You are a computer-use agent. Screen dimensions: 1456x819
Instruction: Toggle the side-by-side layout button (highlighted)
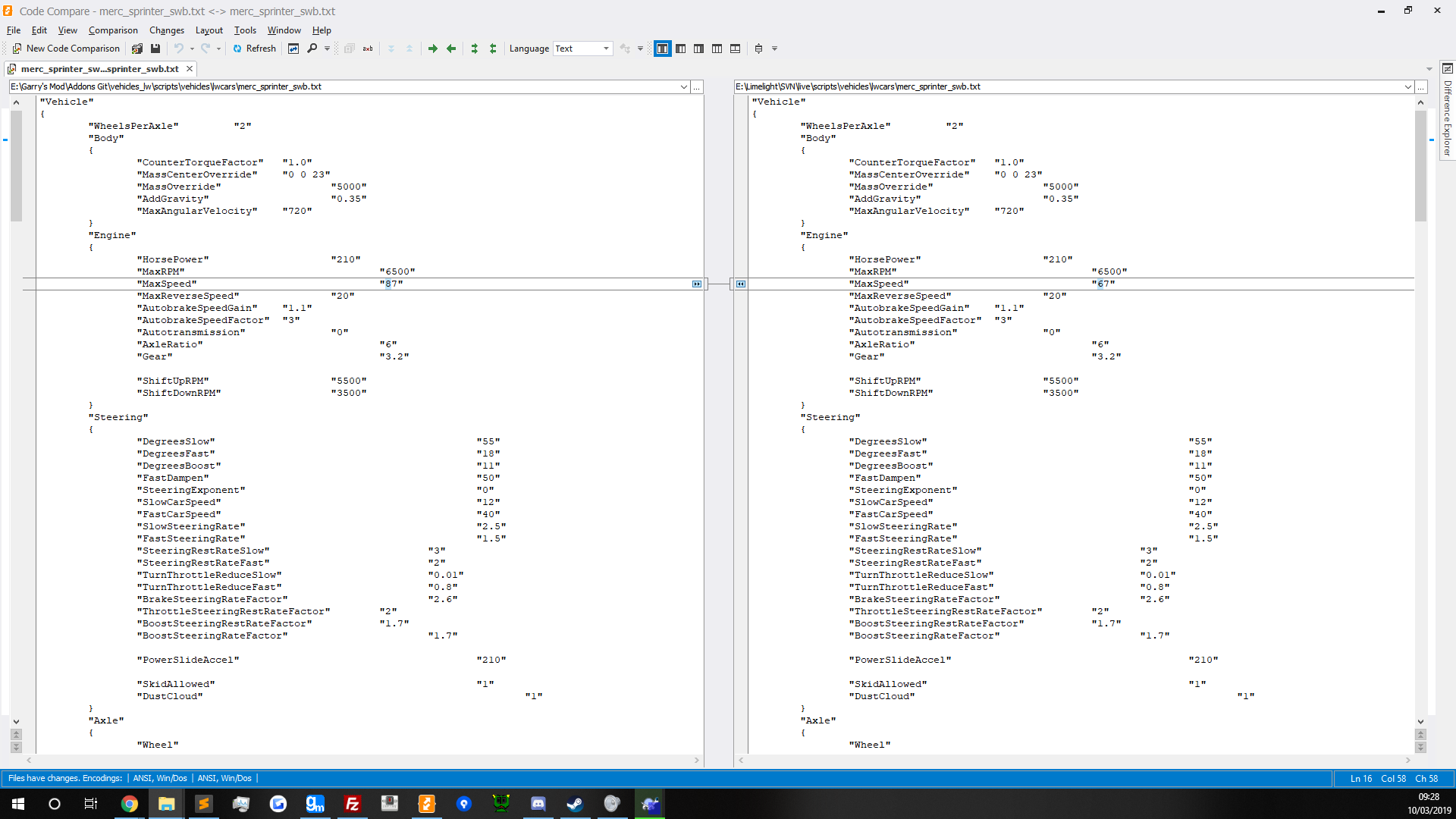point(663,49)
